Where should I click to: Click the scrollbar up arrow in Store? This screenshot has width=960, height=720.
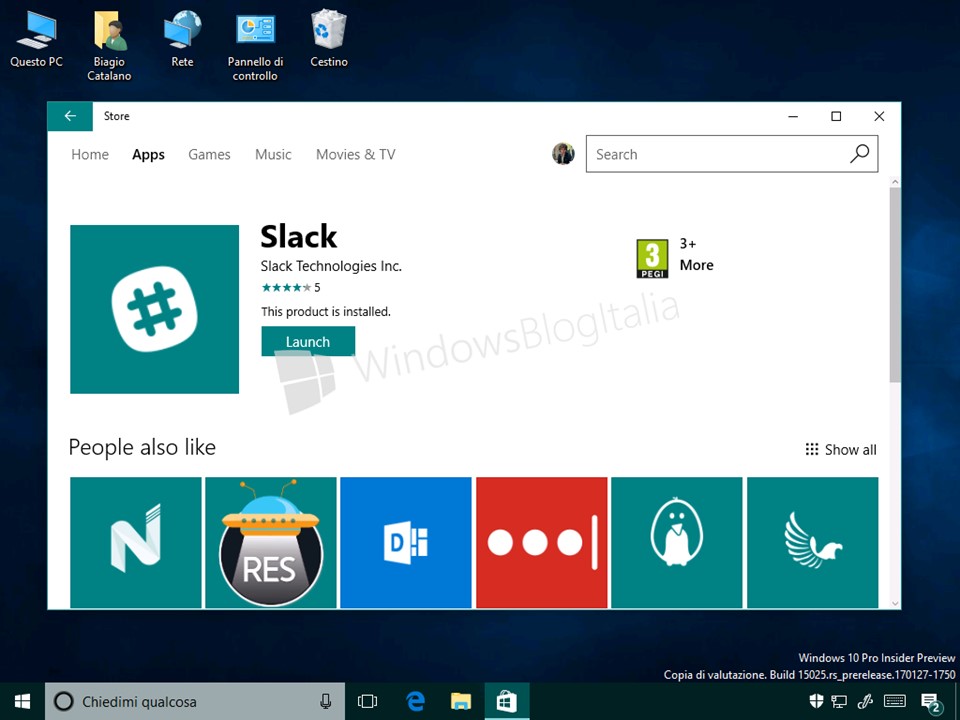(895, 182)
